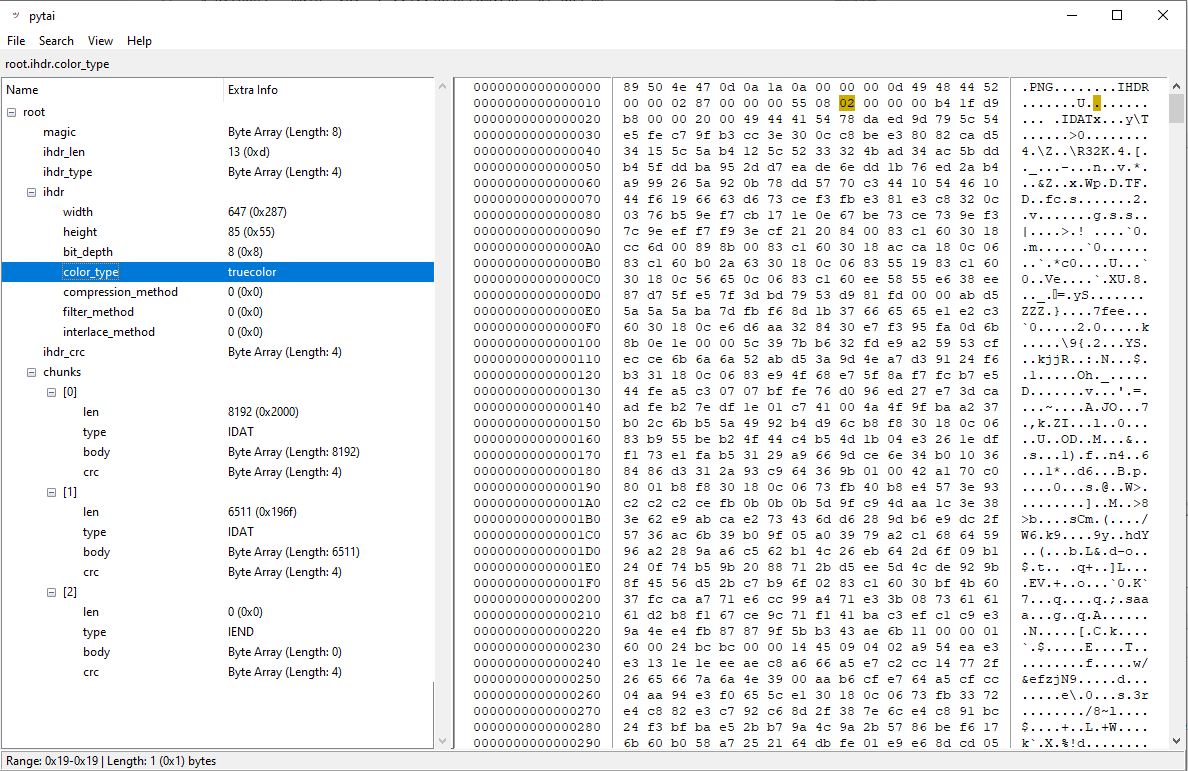This screenshot has width=1188, height=771.
Task: Collapse chunk [1] node
Action: click(x=52, y=492)
